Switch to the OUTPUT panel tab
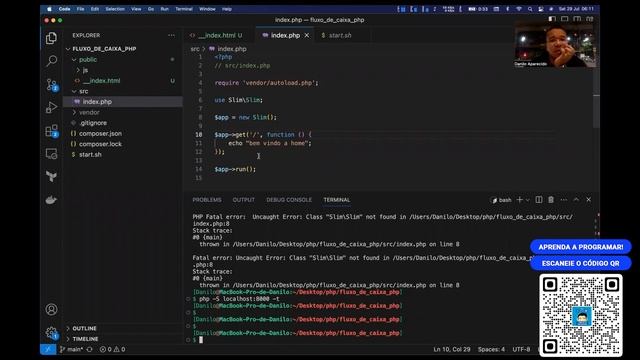640x360 pixels. point(244,200)
